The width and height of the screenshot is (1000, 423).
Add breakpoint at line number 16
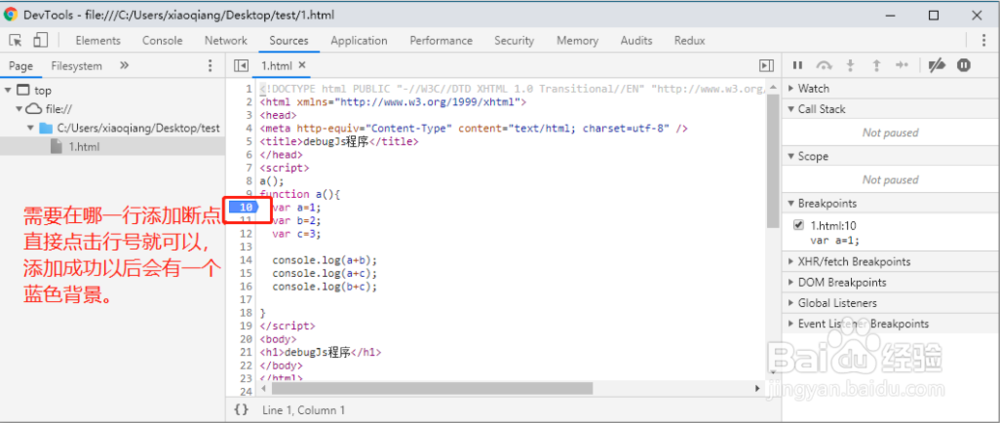click(246, 286)
